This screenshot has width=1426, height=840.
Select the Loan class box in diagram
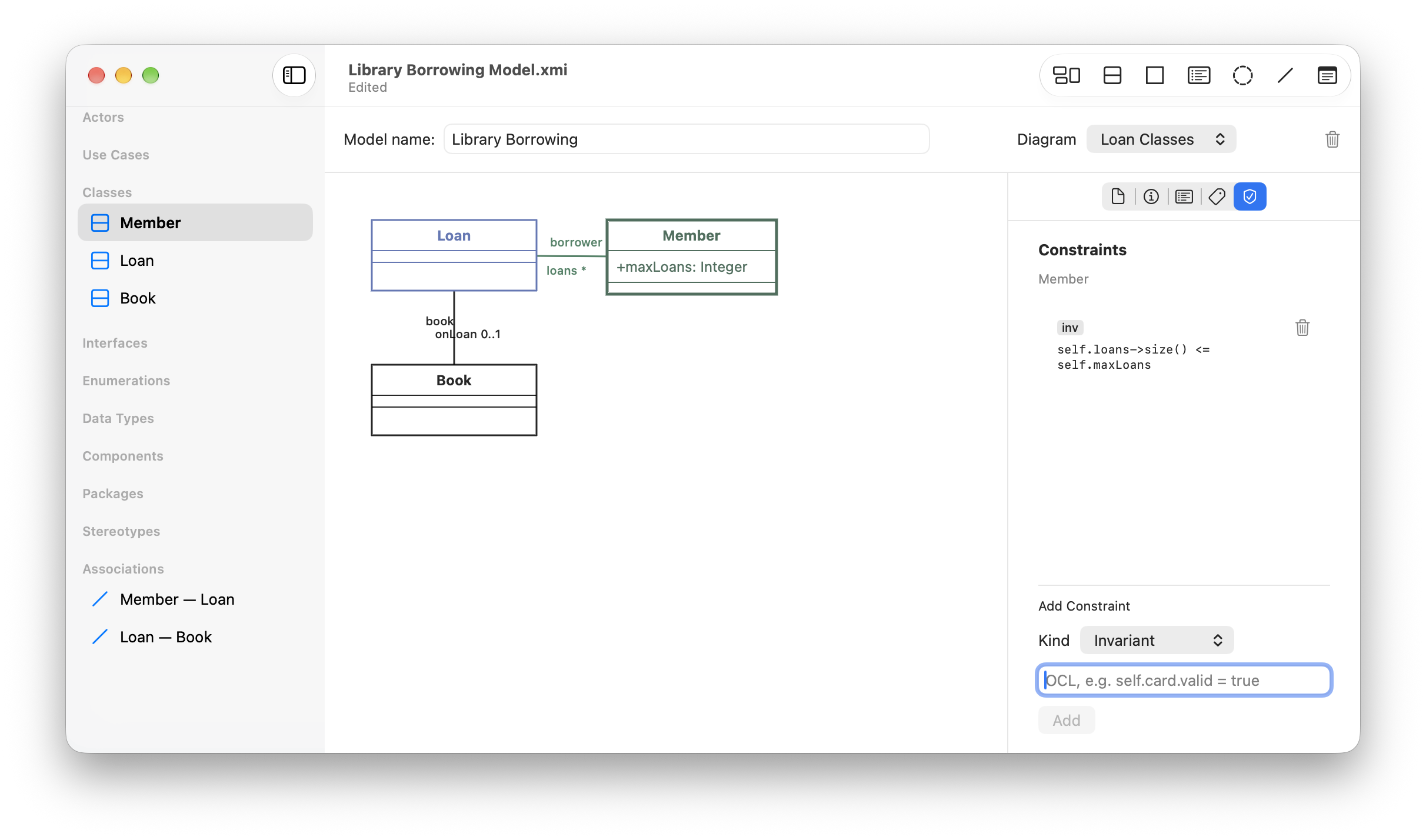[454, 255]
